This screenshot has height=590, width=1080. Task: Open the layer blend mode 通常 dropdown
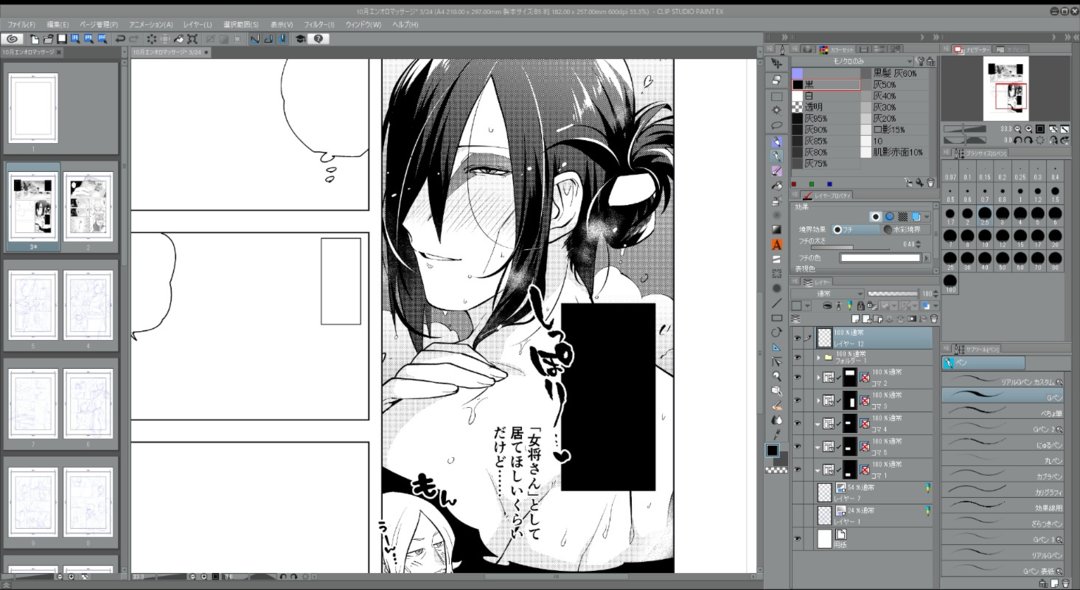click(x=827, y=294)
